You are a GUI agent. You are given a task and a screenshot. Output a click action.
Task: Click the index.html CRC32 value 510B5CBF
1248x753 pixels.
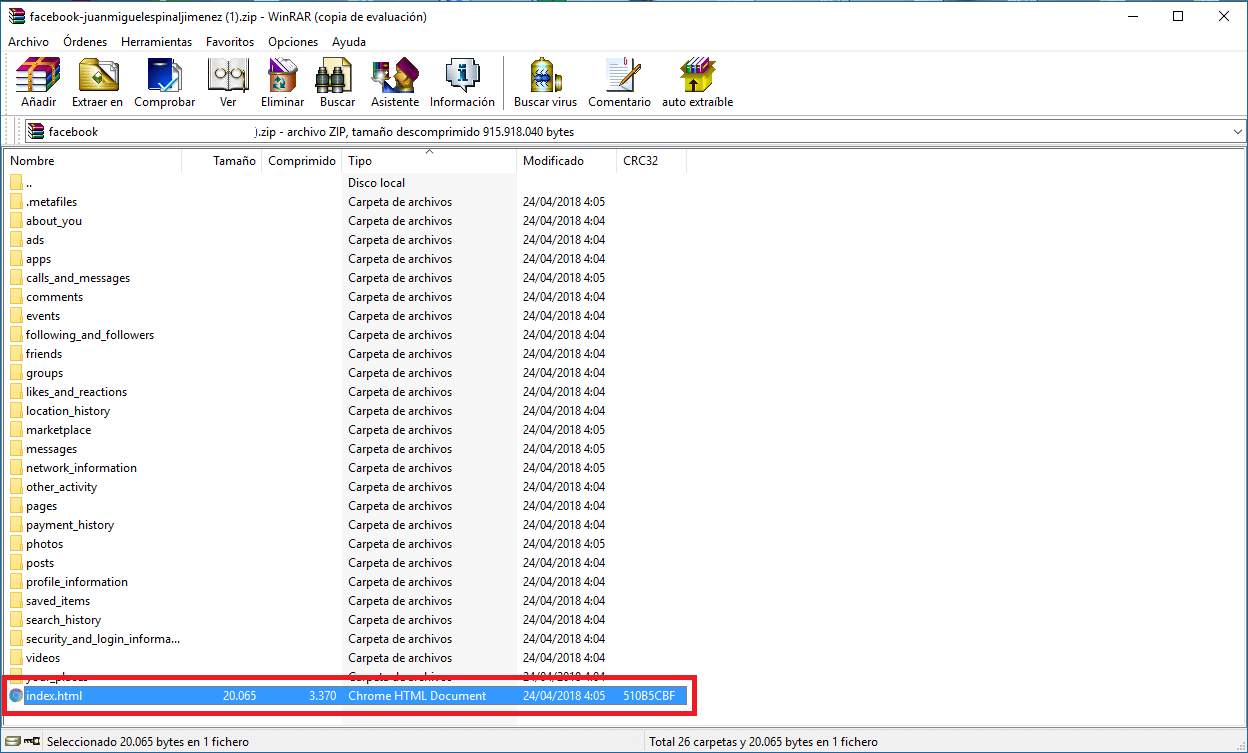(x=651, y=696)
